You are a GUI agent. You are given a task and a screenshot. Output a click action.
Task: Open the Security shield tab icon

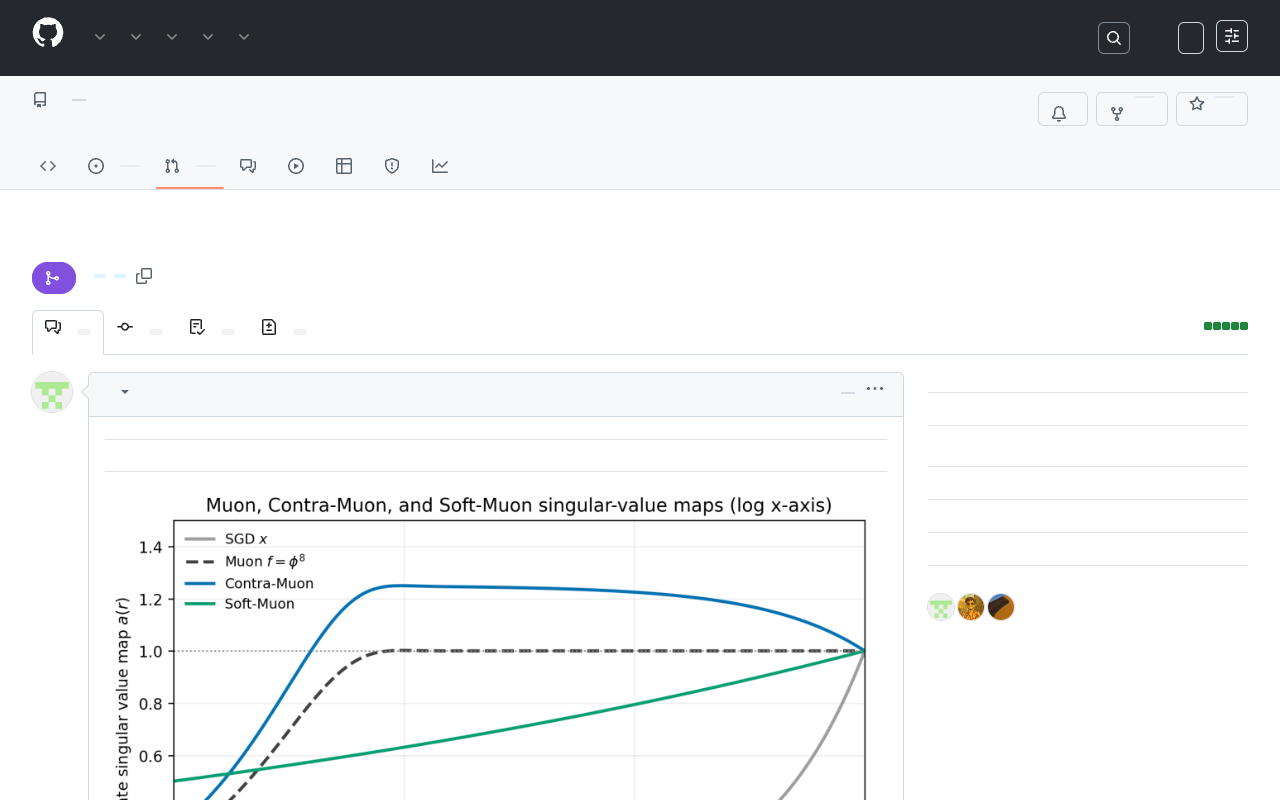tap(392, 166)
